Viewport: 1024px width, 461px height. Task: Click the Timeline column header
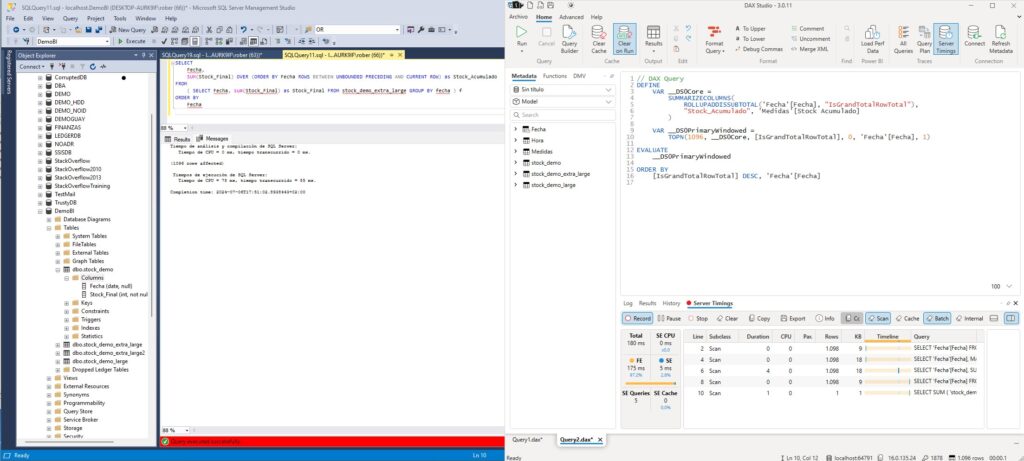pyautogui.click(x=888, y=336)
